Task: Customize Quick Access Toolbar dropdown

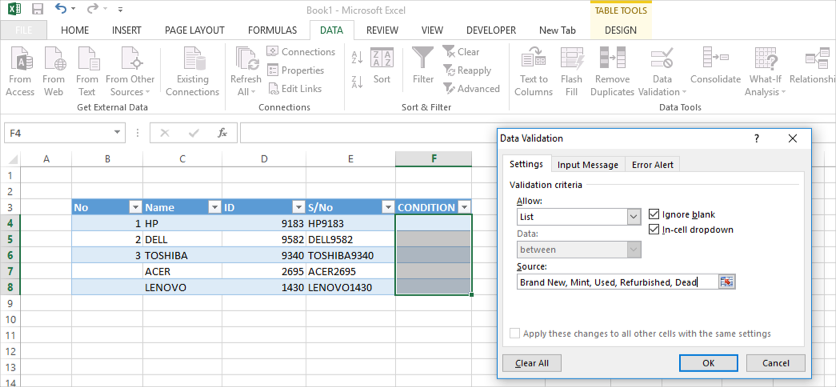Action: tap(120, 9)
